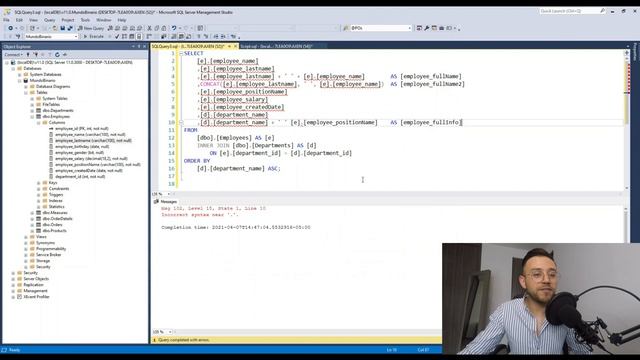Click the Toolbox icon in the toolbar
640x360 pixels.
point(441,28)
